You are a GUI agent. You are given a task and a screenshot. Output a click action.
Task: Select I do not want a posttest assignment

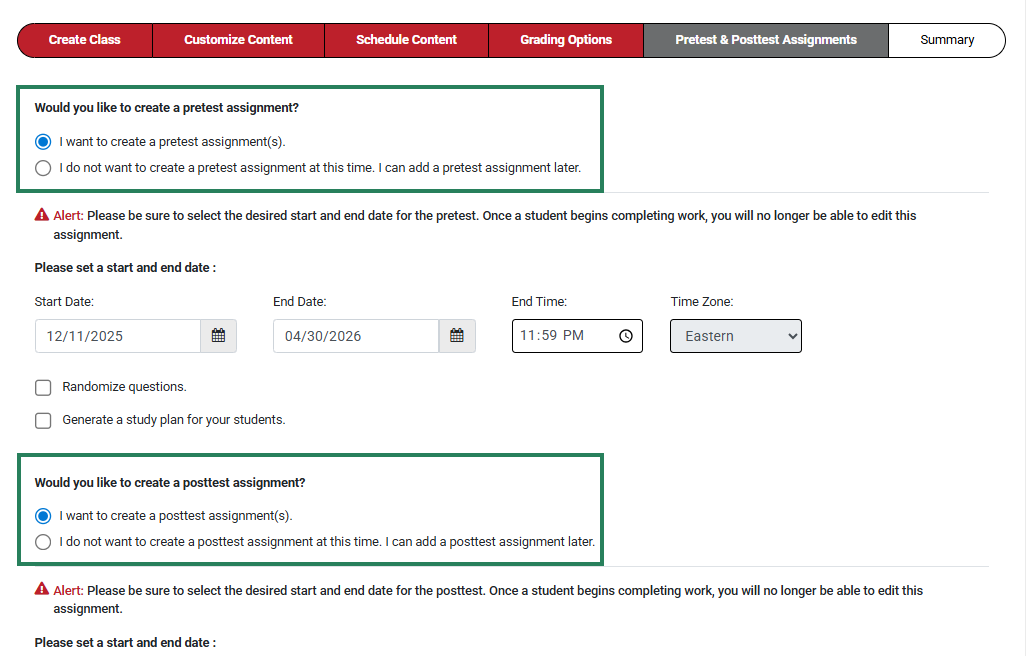click(x=43, y=541)
